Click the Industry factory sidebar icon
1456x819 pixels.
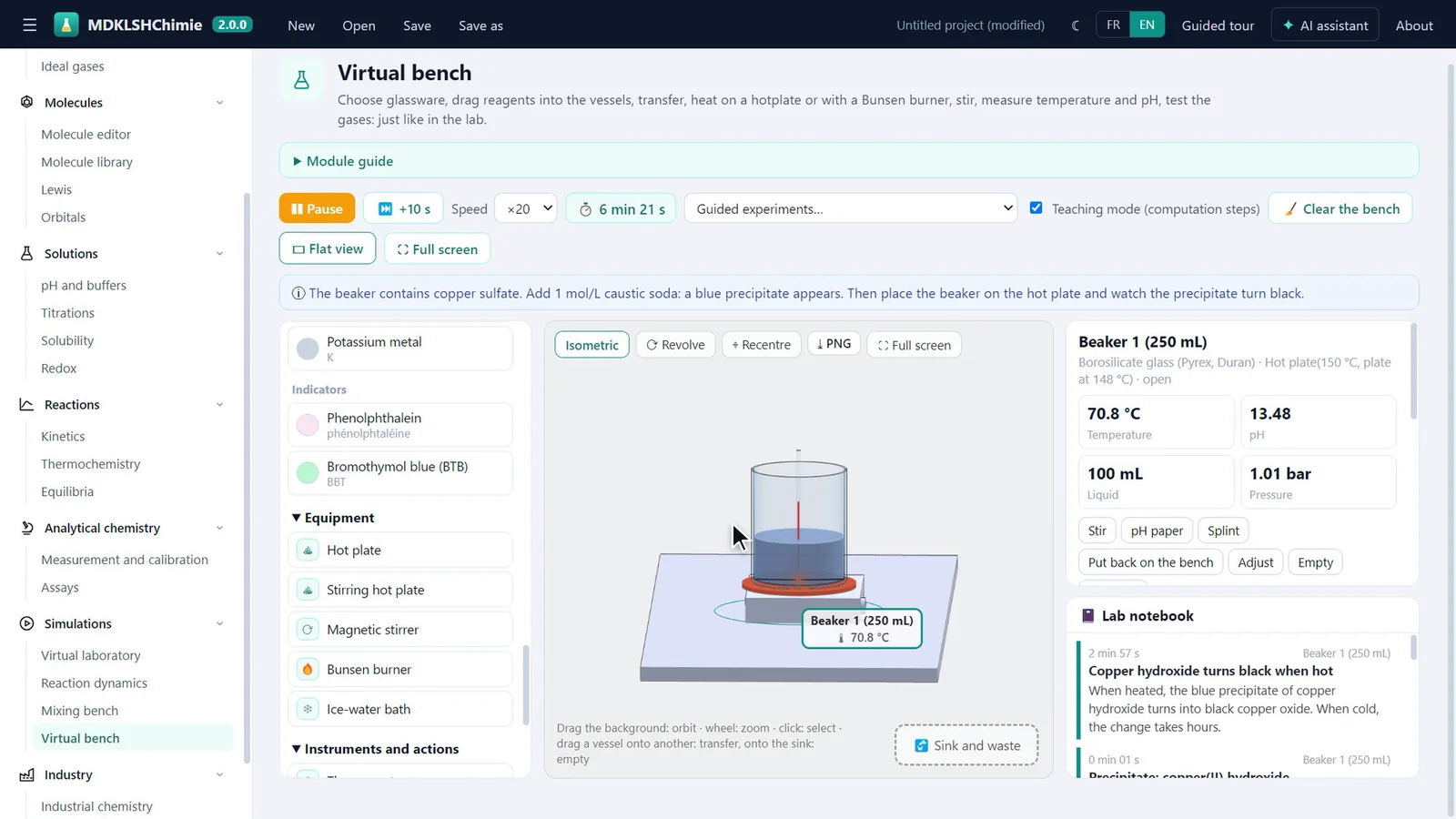pos(26,774)
